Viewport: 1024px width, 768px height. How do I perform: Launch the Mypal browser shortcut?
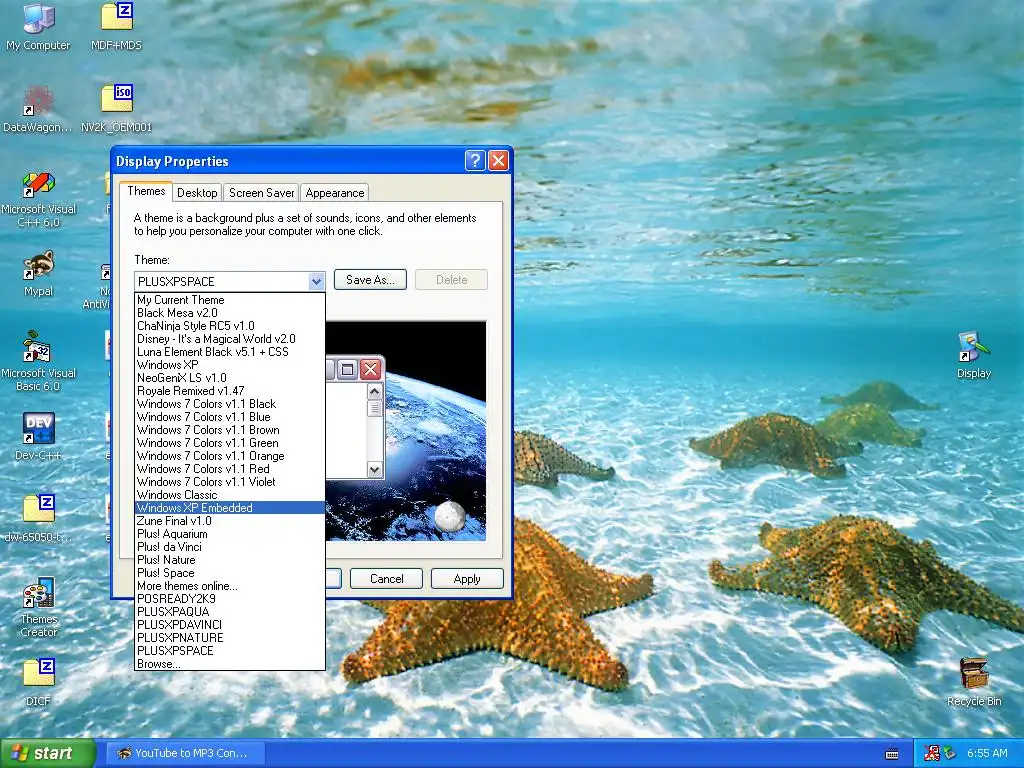tap(38, 274)
